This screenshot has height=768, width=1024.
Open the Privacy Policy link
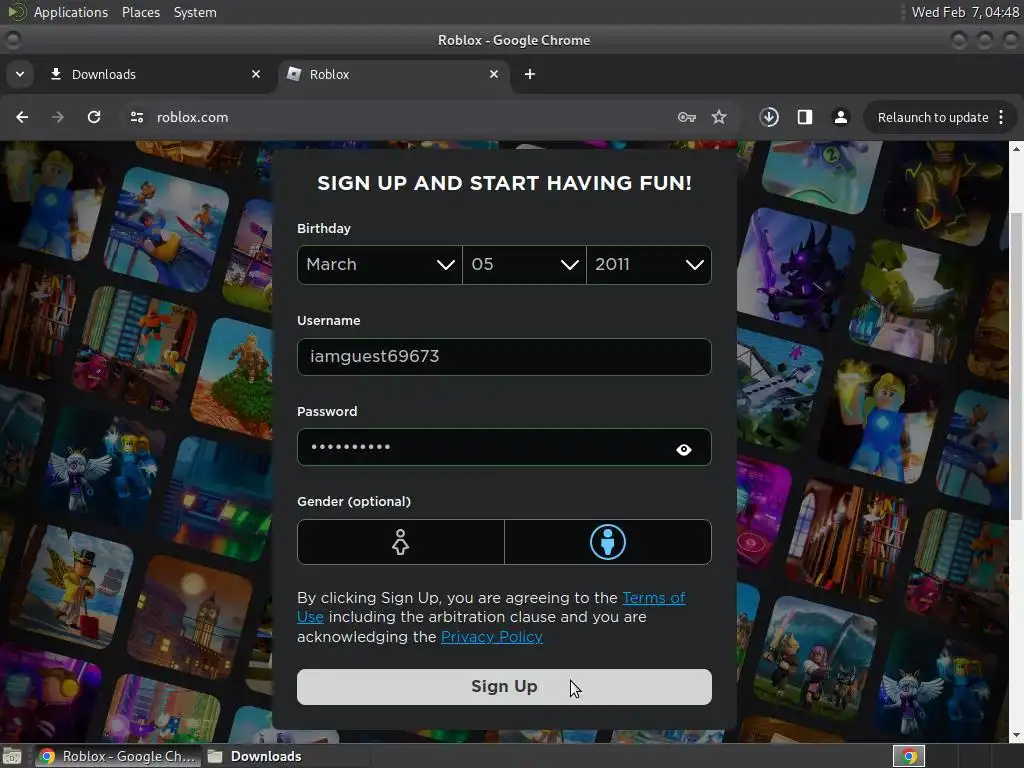coord(492,637)
